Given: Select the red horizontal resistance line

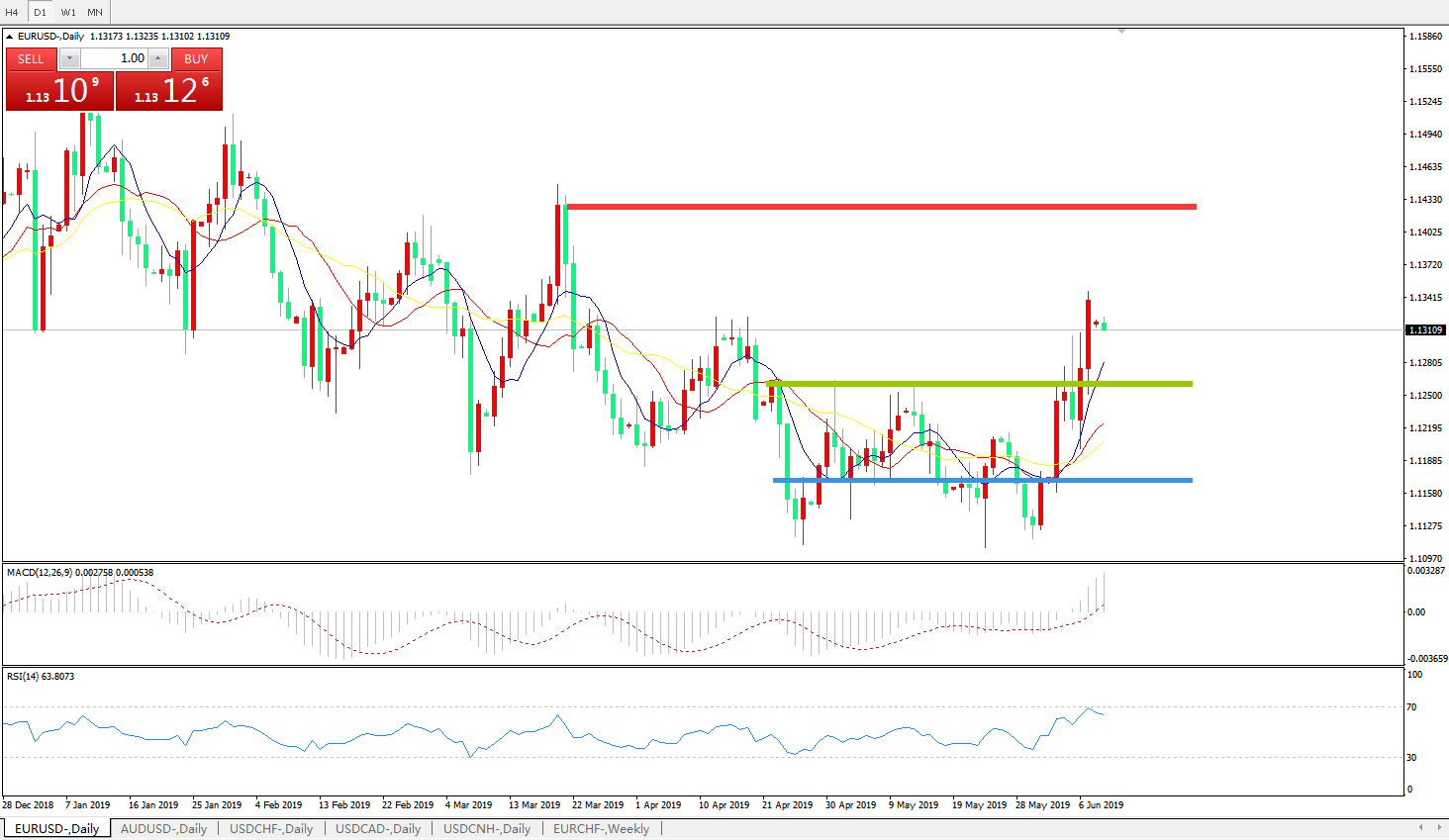Looking at the screenshot, I should [x=881, y=207].
